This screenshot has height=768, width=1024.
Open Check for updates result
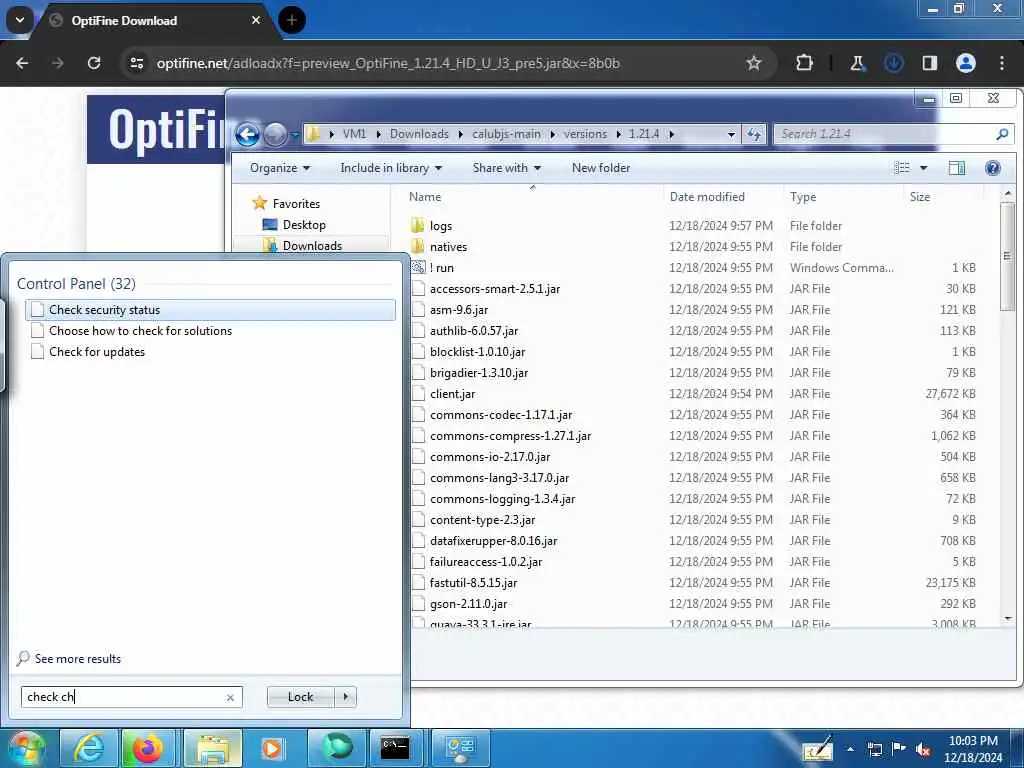97,352
